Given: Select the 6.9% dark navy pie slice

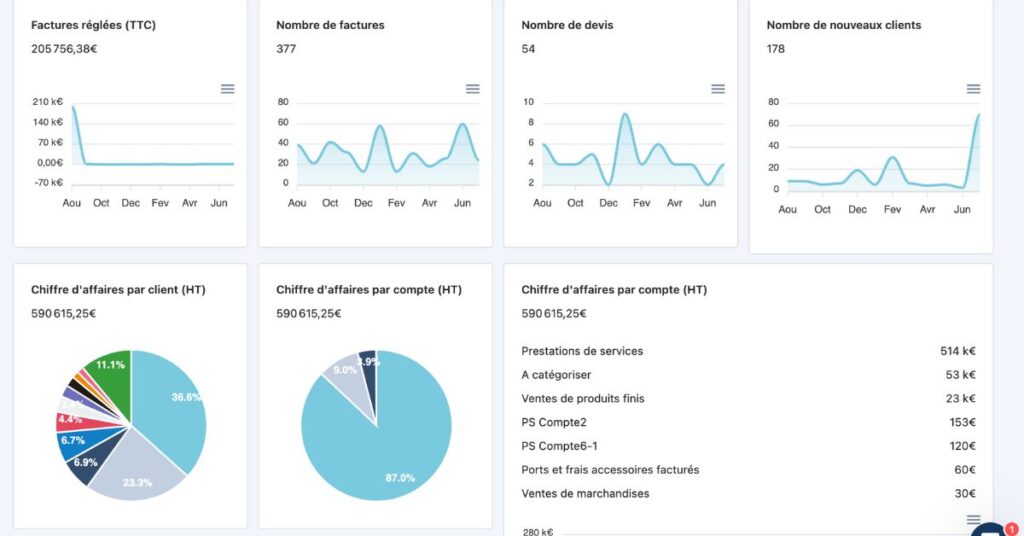Looking at the screenshot, I should coord(88,462).
